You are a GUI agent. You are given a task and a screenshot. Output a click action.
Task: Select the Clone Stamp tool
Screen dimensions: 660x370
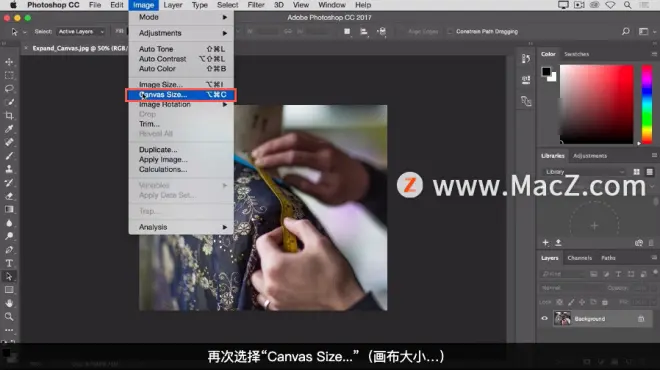[x=9, y=169]
